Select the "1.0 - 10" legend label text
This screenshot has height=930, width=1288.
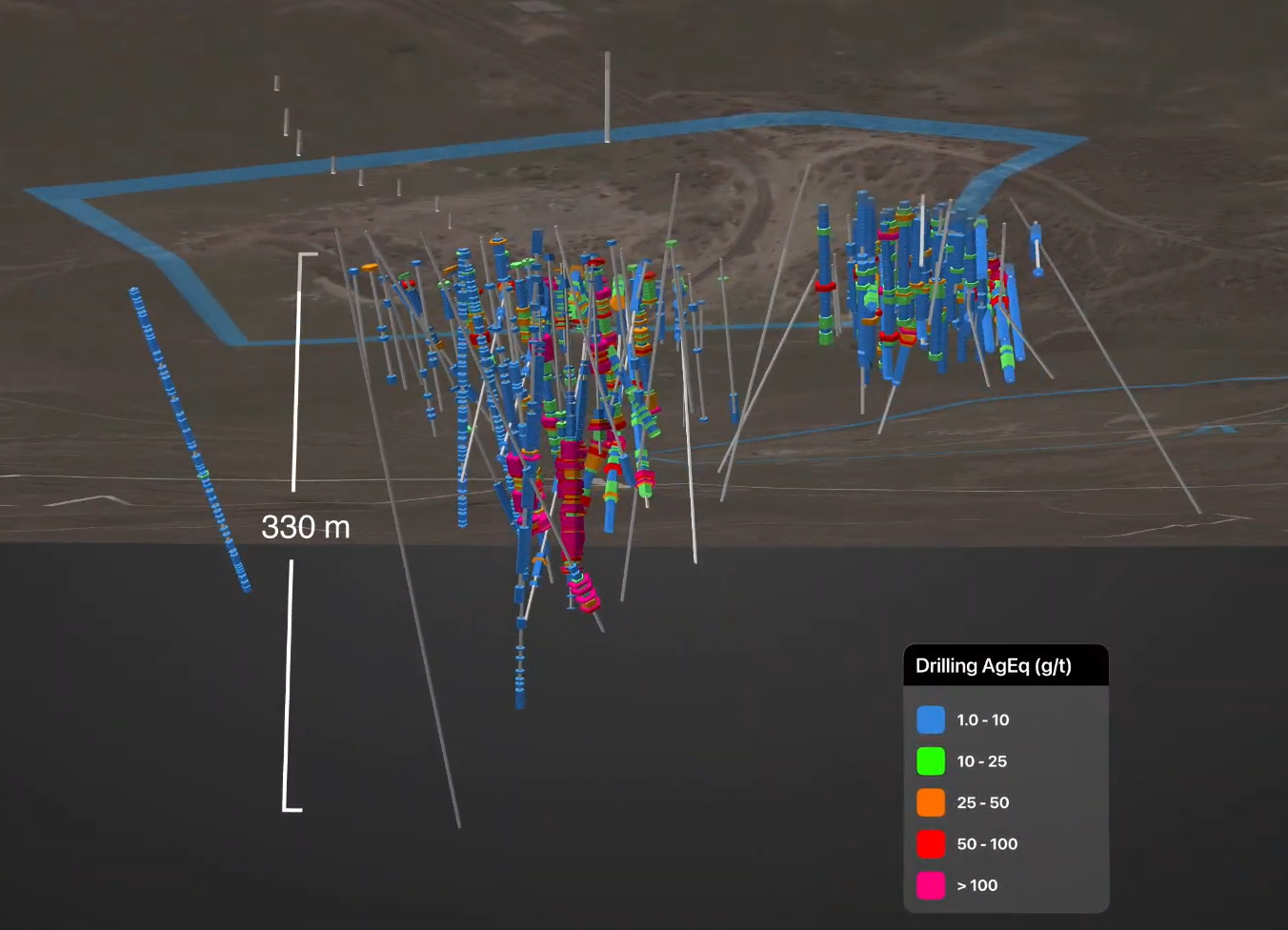coord(982,720)
